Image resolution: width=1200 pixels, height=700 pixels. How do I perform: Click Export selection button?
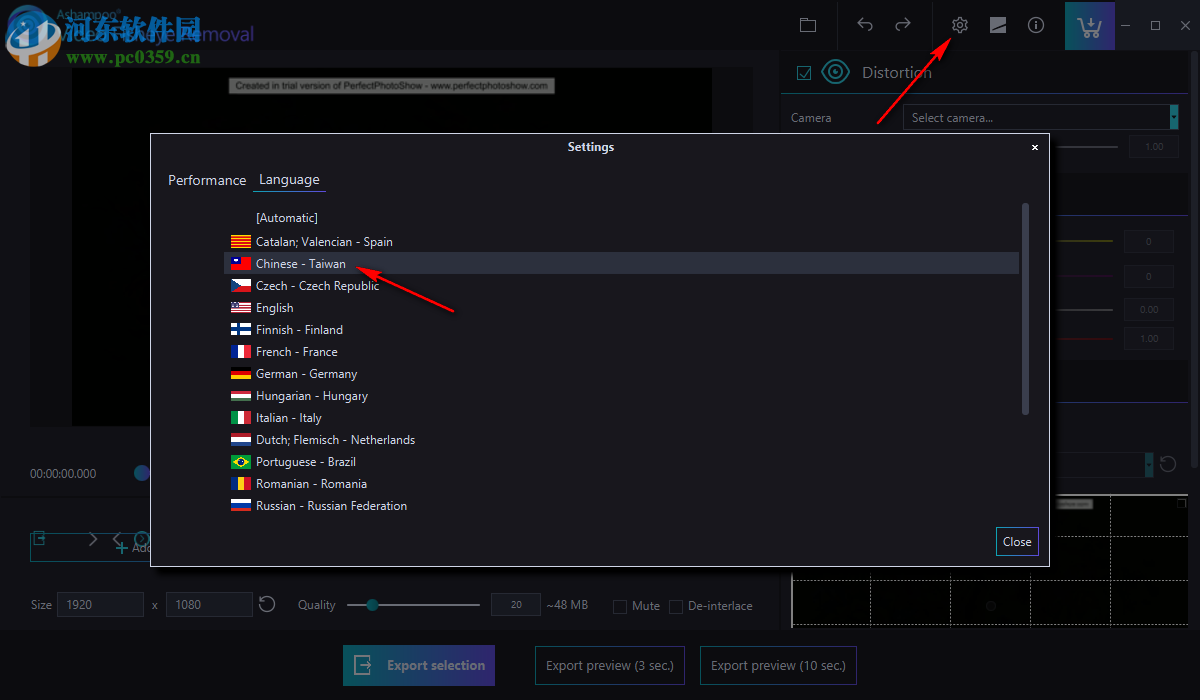419,665
